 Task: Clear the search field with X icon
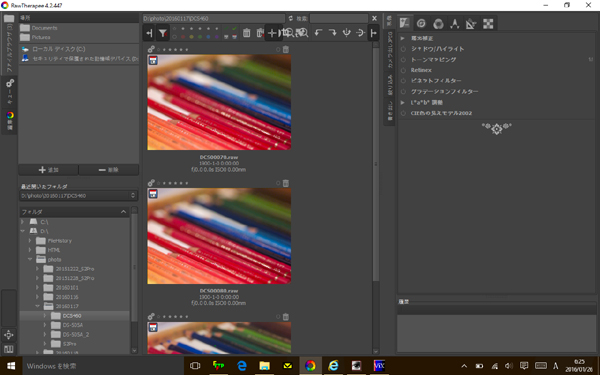coord(375,18)
